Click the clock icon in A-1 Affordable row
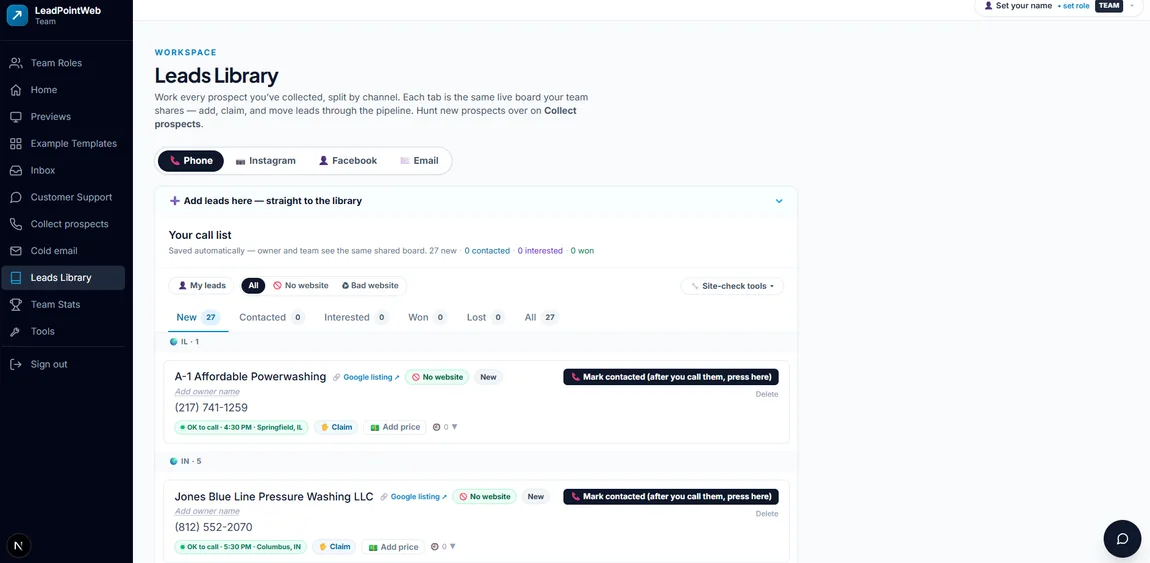Image resolution: width=1150 pixels, height=563 pixels. coord(436,427)
